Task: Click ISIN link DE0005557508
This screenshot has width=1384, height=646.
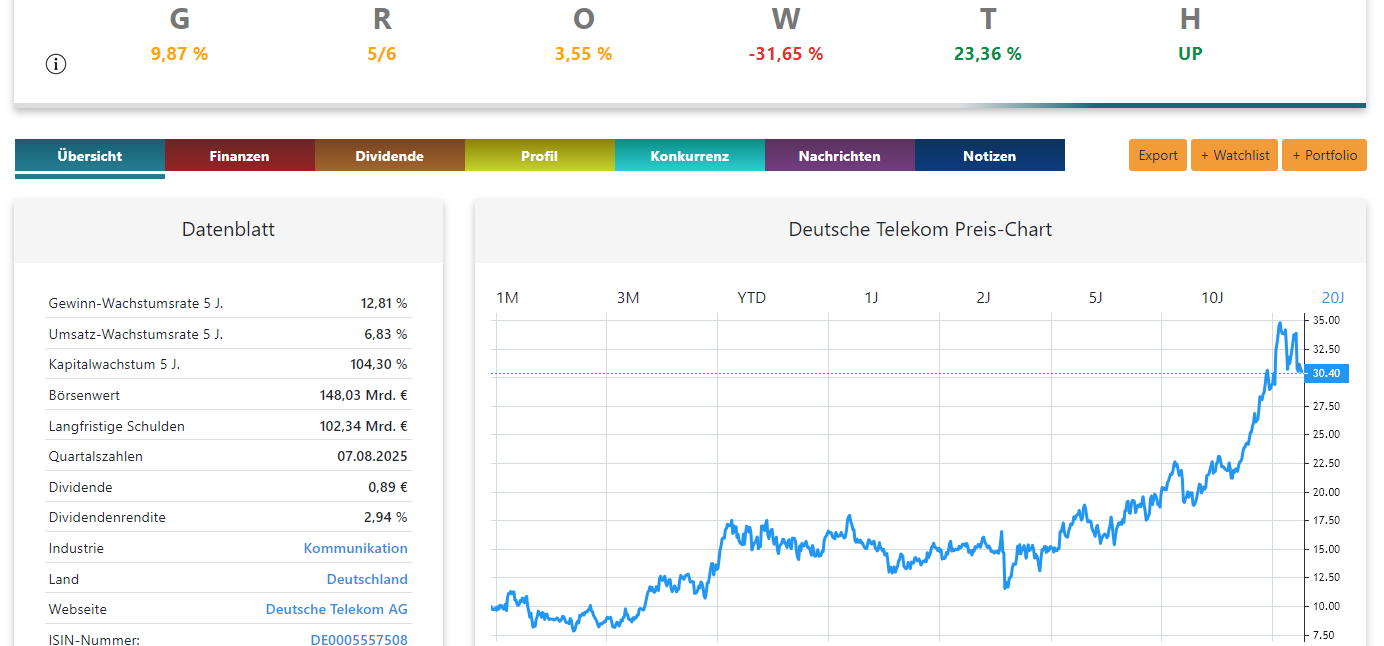Action: (359, 640)
